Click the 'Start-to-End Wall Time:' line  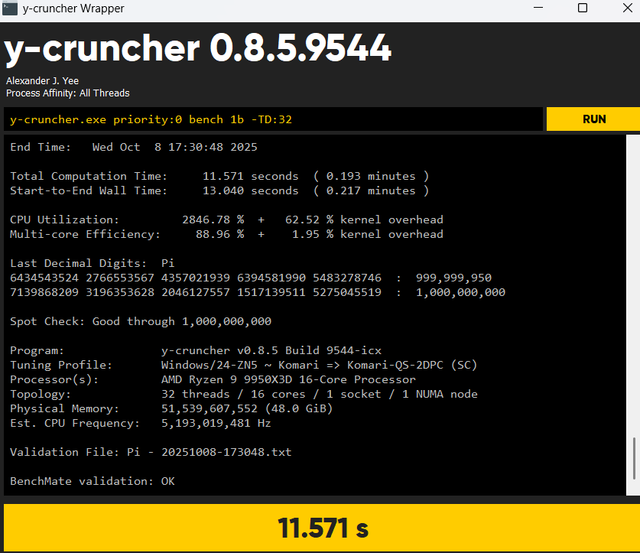[220, 191]
